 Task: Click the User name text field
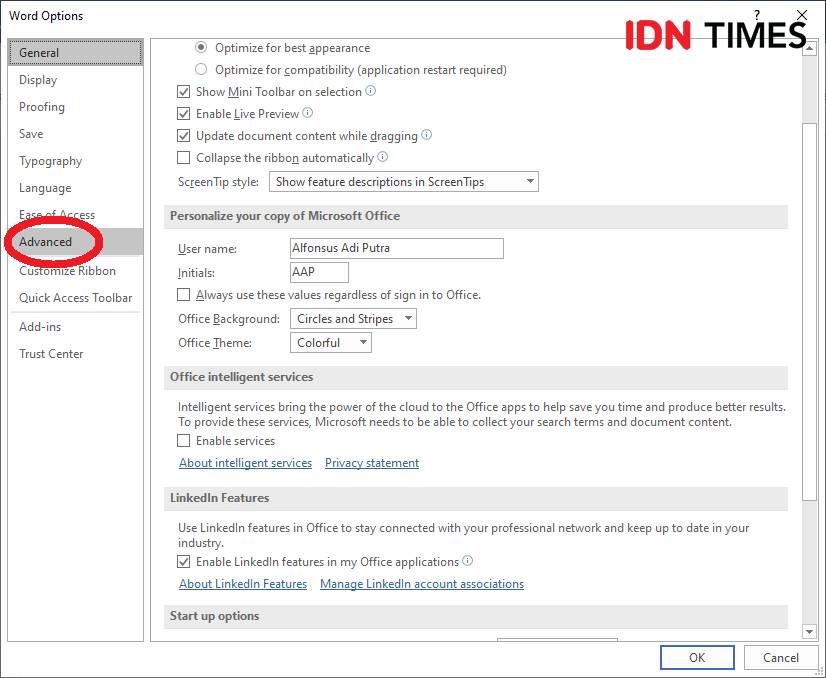click(x=397, y=248)
